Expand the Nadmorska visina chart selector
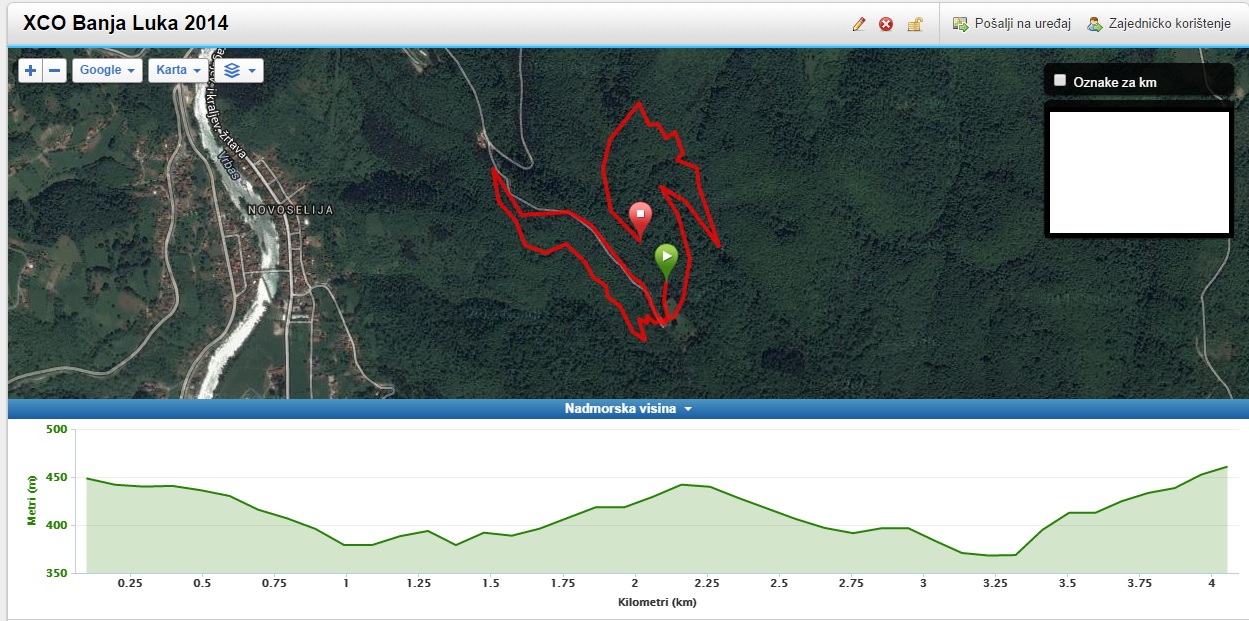Viewport: 1249px width, 621px height. [x=628, y=408]
